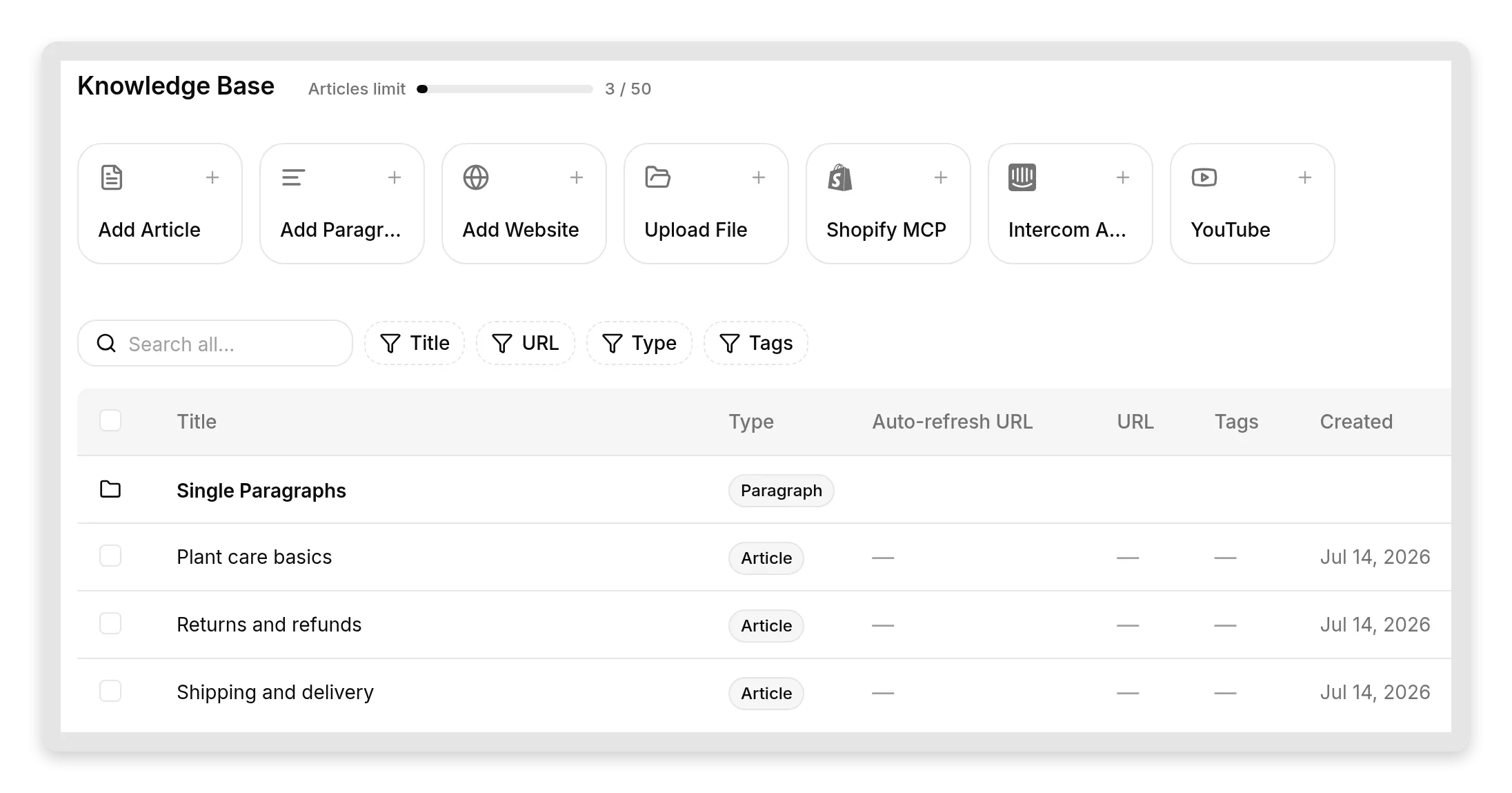The image size is (1512, 793).
Task: Click the Paragraph type badge
Action: 782,491
